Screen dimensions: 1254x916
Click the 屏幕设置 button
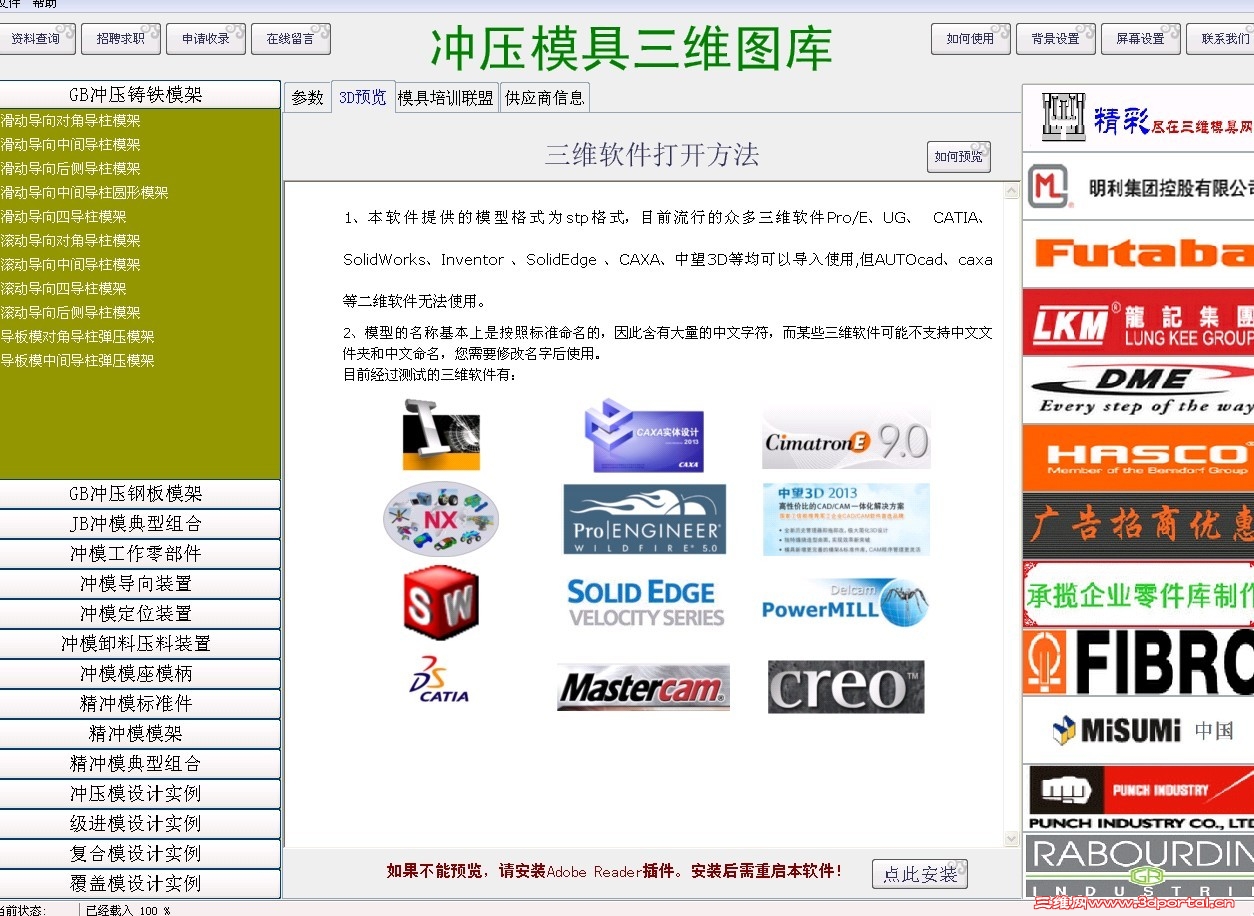(x=1141, y=39)
